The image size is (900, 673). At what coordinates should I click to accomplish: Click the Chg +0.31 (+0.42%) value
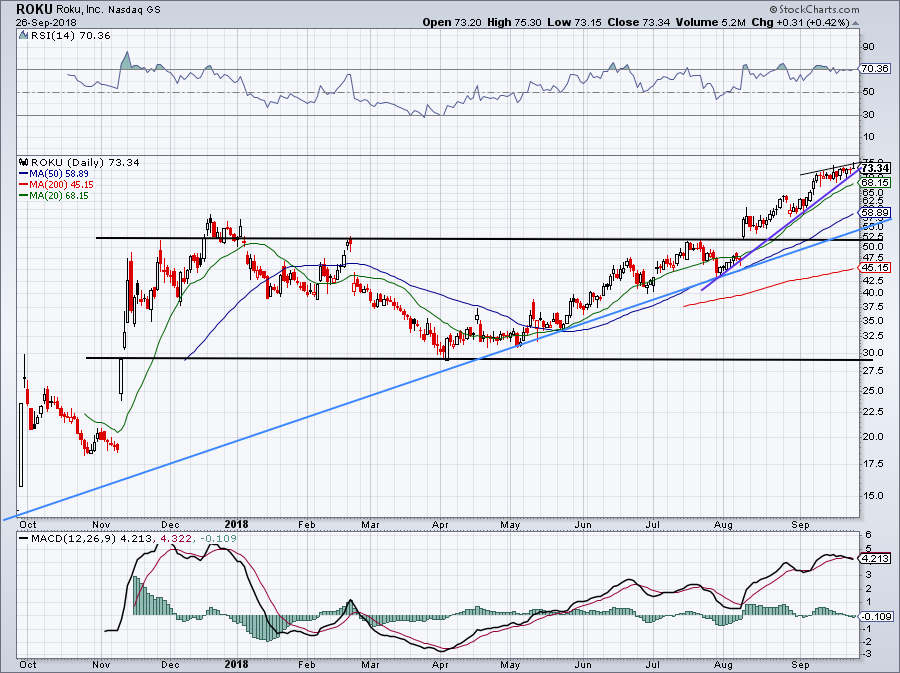click(x=800, y=22)
